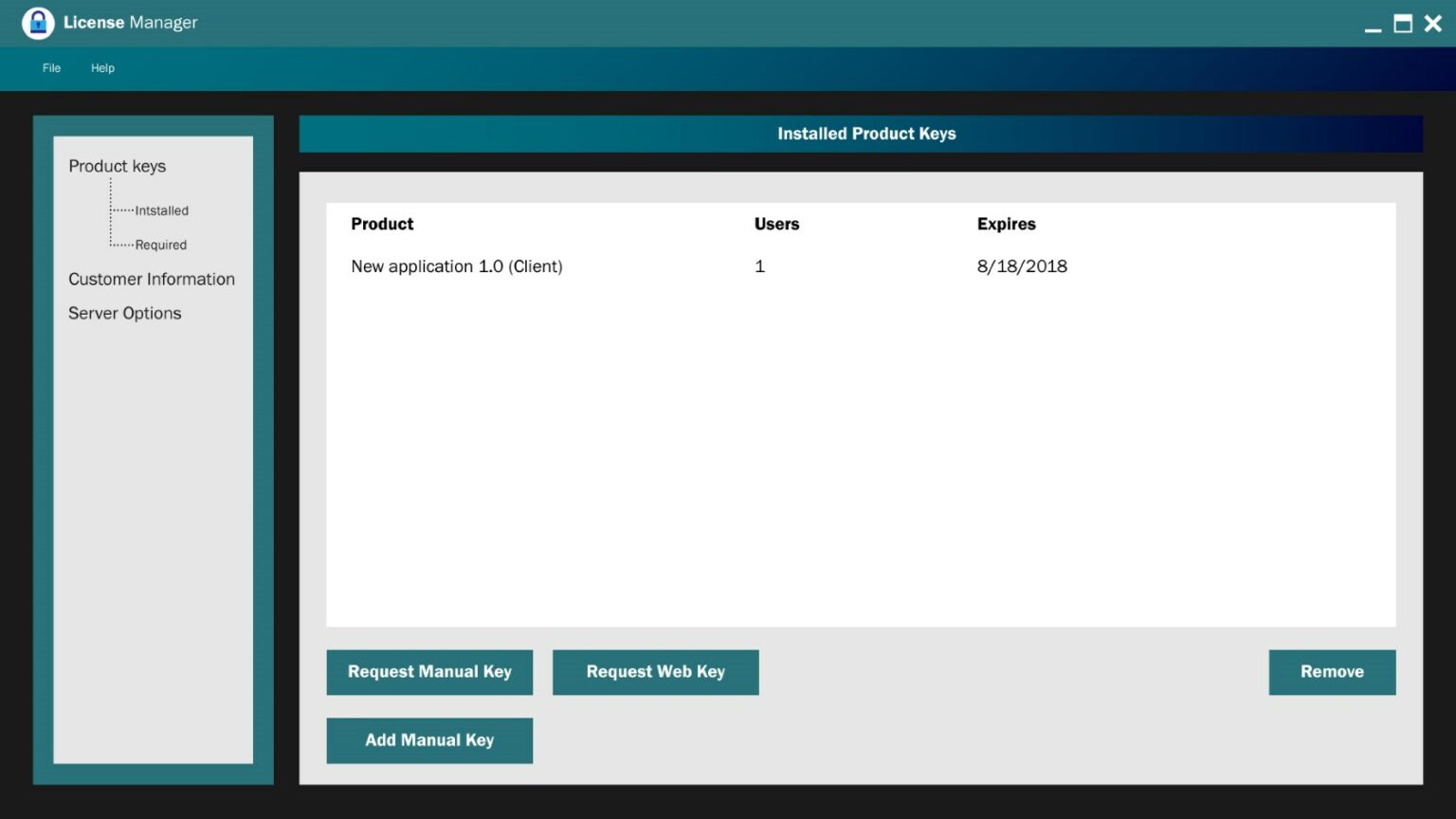Screen dimensions: 1456x819
Task: Select the New application 1.0 (Client) license row
Action: [457, 266]
